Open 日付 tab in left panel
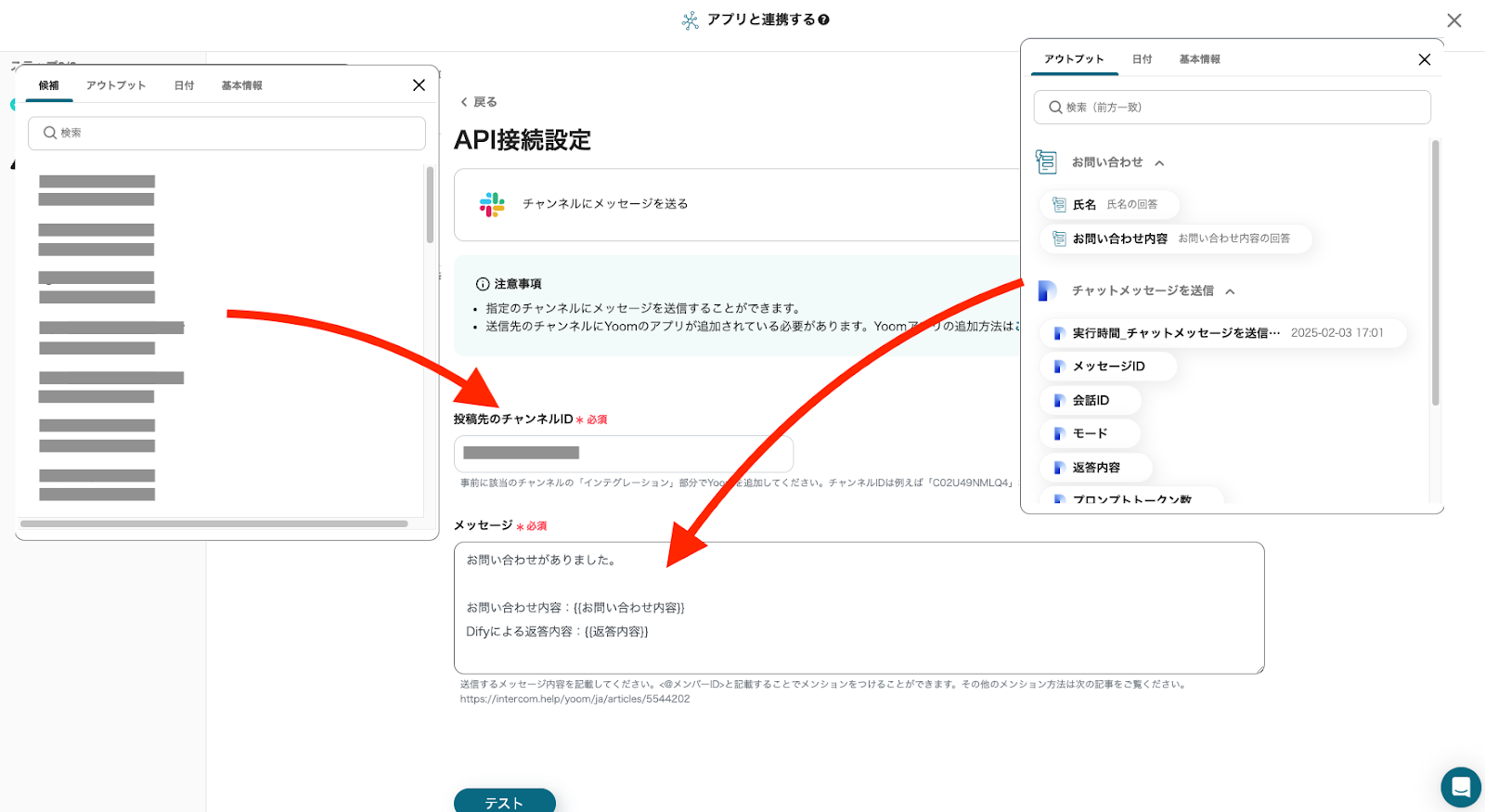This screenshot has height=812, width=1485. (184, 85)
